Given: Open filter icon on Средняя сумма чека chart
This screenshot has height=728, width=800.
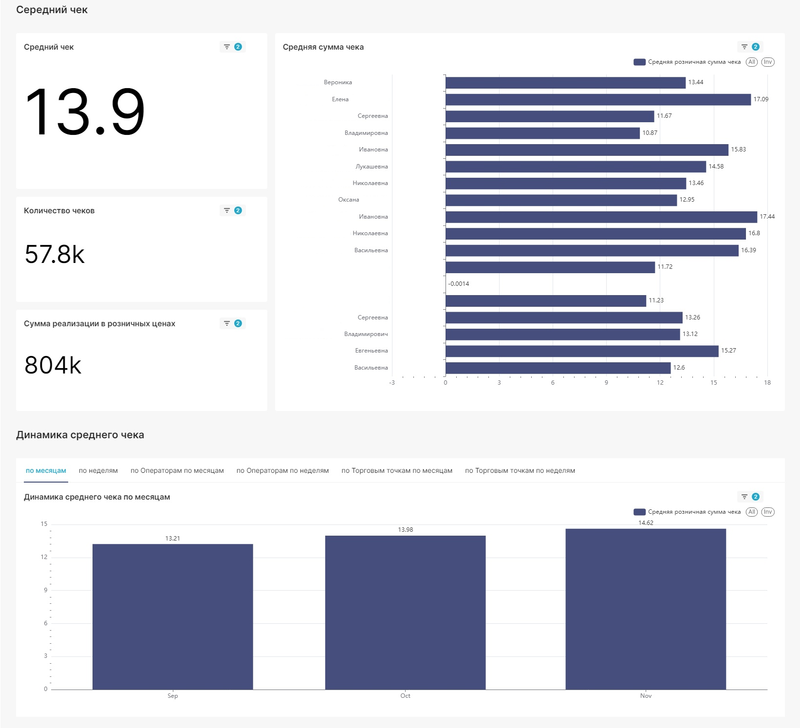Looking at the screenshot, I should [x=745, y=47].
